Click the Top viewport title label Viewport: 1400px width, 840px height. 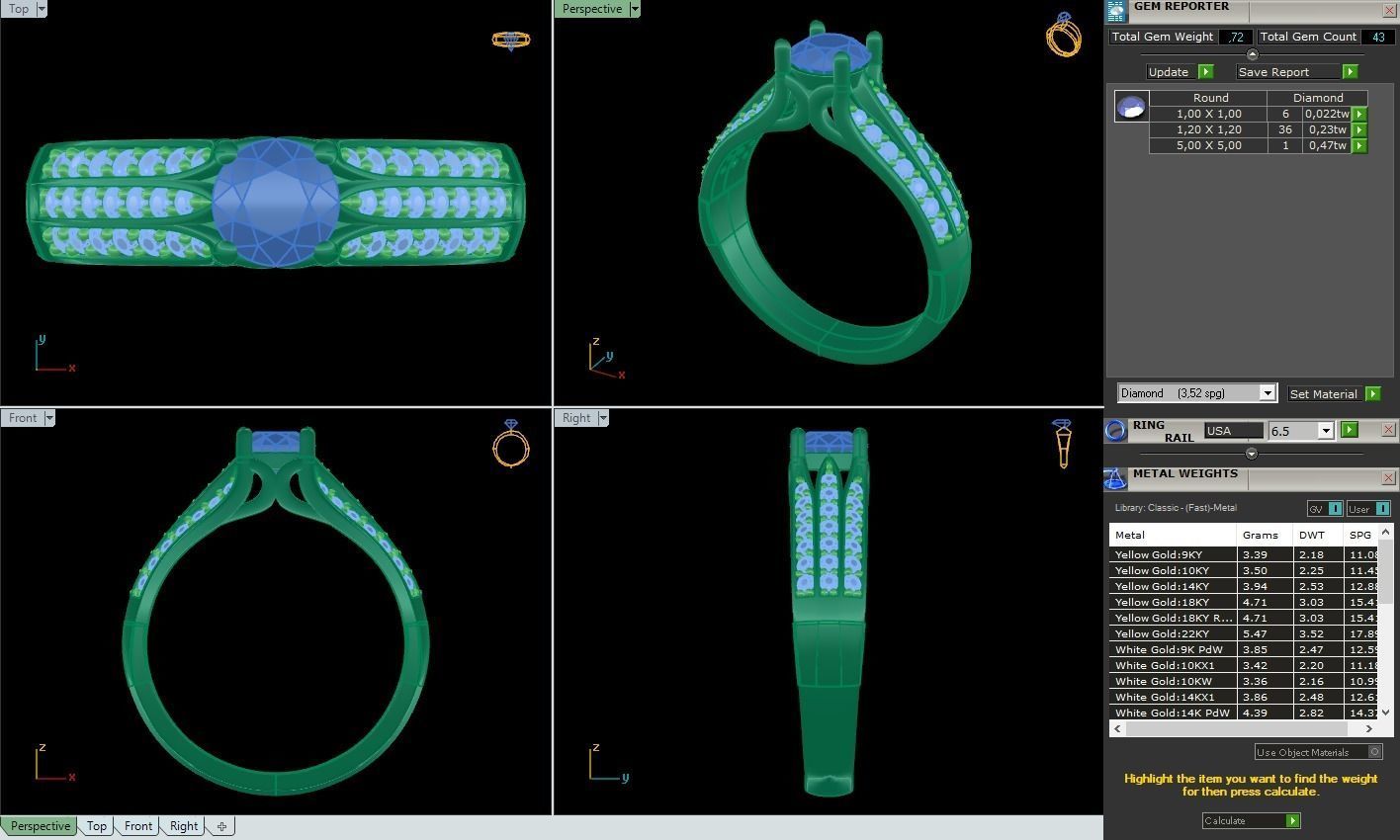(19, 9)
